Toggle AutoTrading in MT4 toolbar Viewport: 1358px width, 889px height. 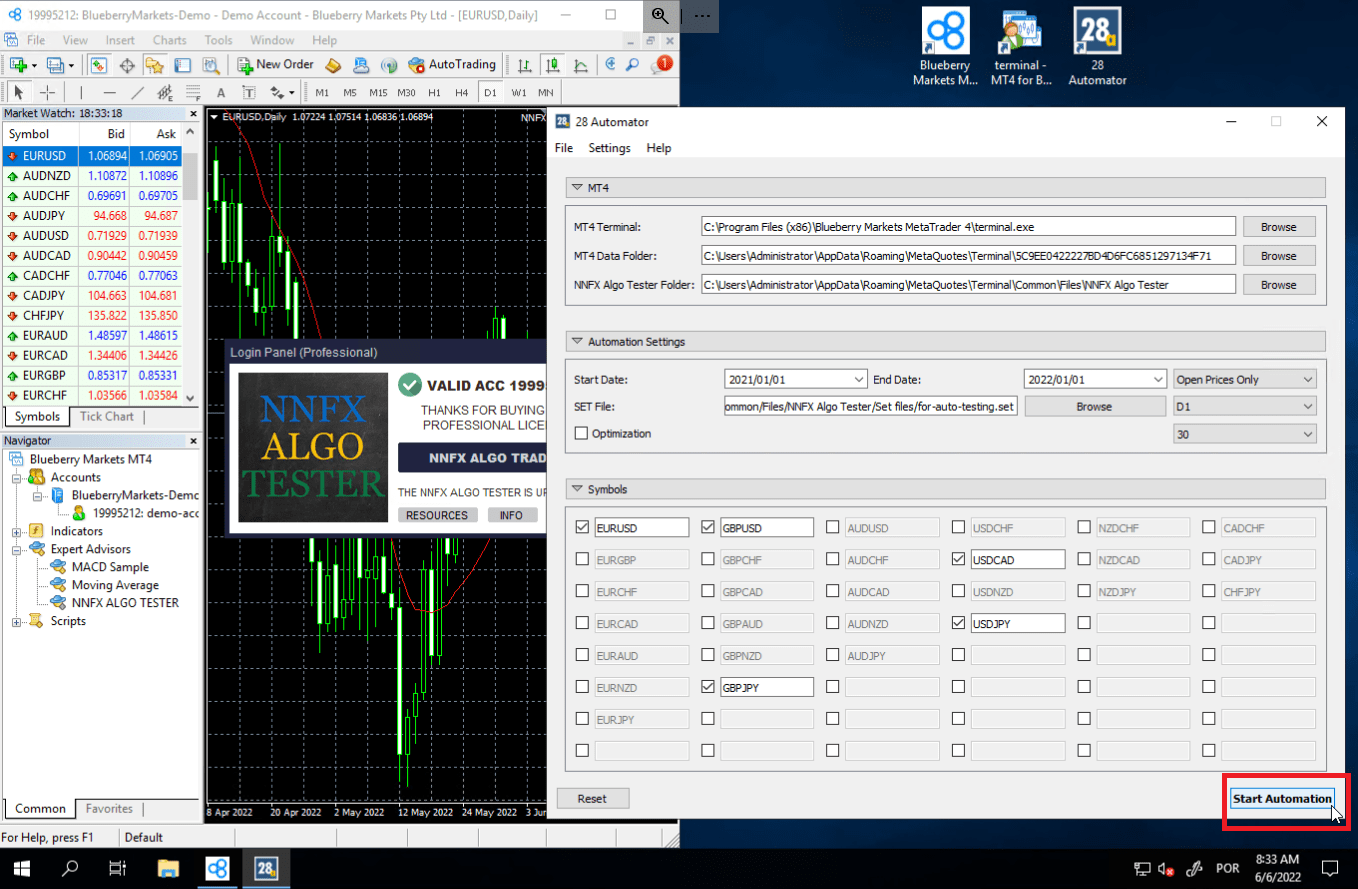[x=453, y=65]
